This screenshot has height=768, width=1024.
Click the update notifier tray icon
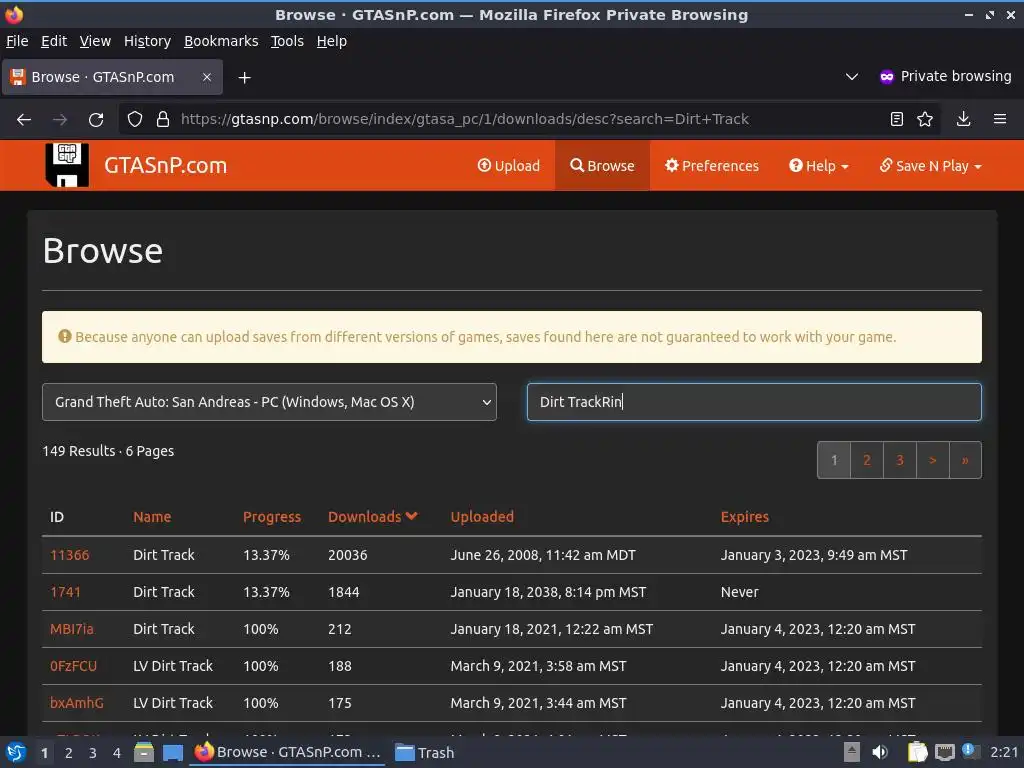[x=970, y=751]
